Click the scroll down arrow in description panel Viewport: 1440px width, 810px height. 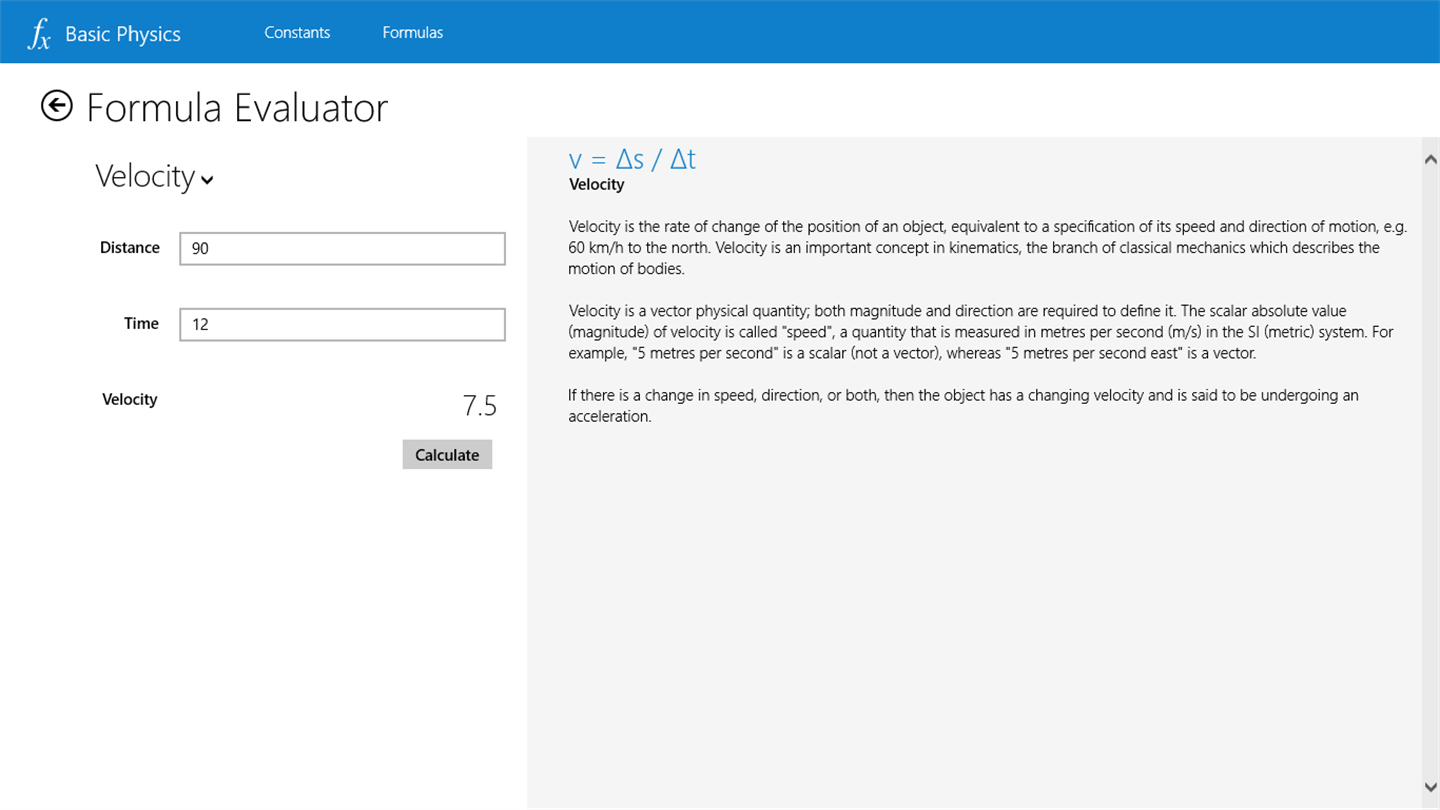tap(1430, 788)
